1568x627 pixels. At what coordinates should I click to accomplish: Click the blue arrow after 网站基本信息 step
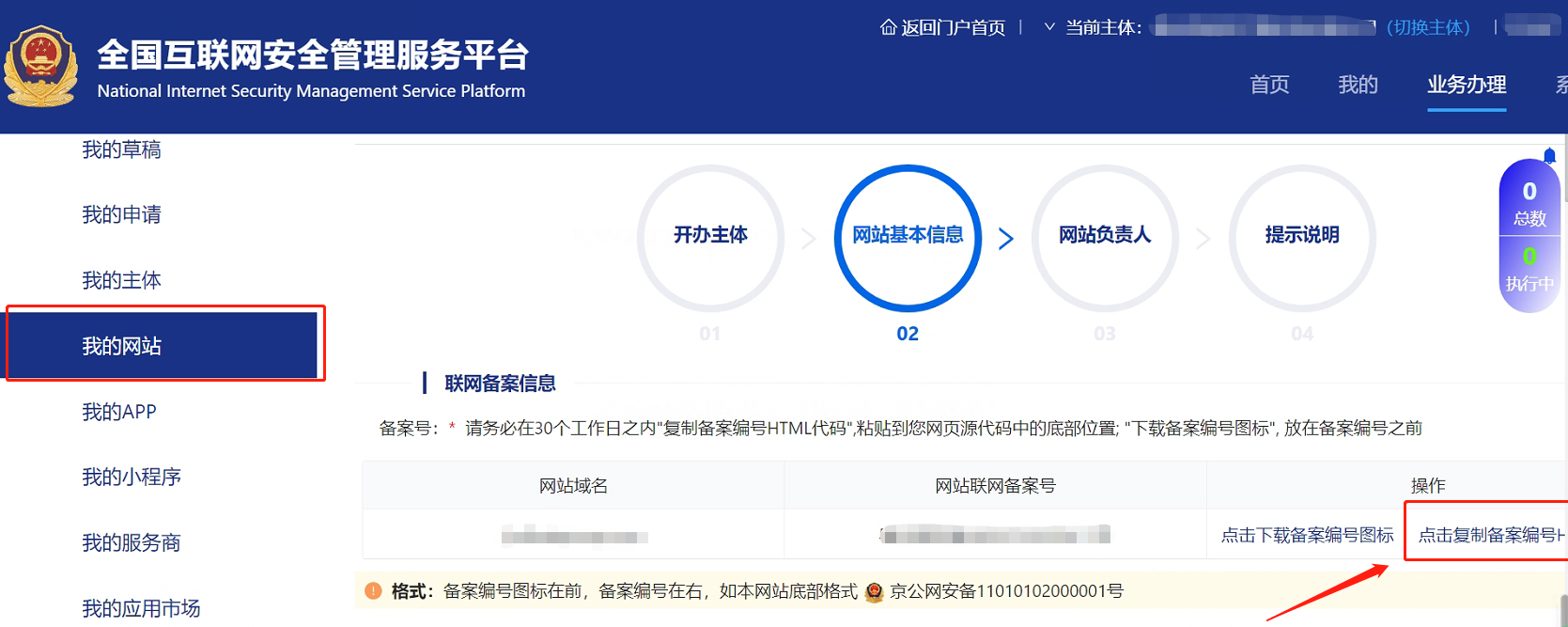click(1006, 239)
